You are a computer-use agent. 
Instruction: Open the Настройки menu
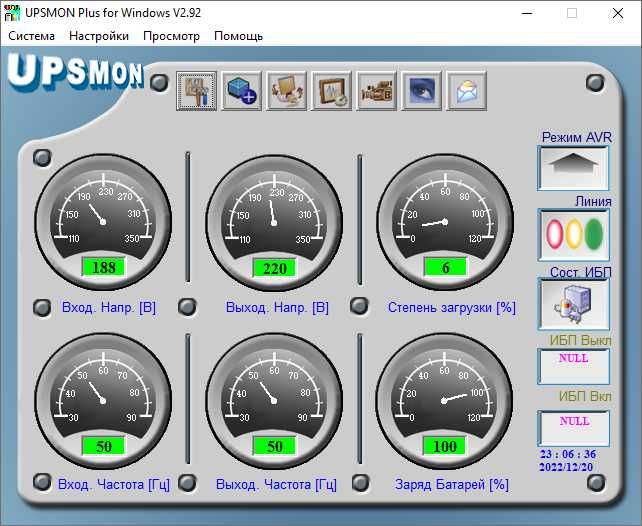coord(99,36)
